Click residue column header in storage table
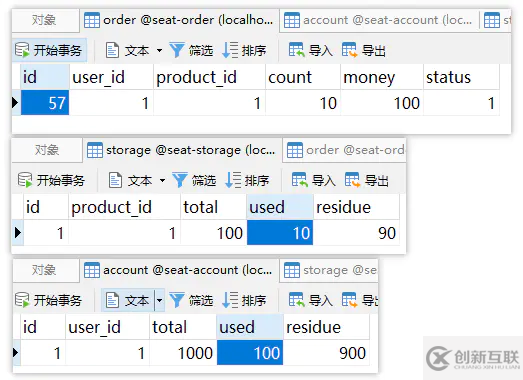The image size is (523, 380). click(356, 207)
